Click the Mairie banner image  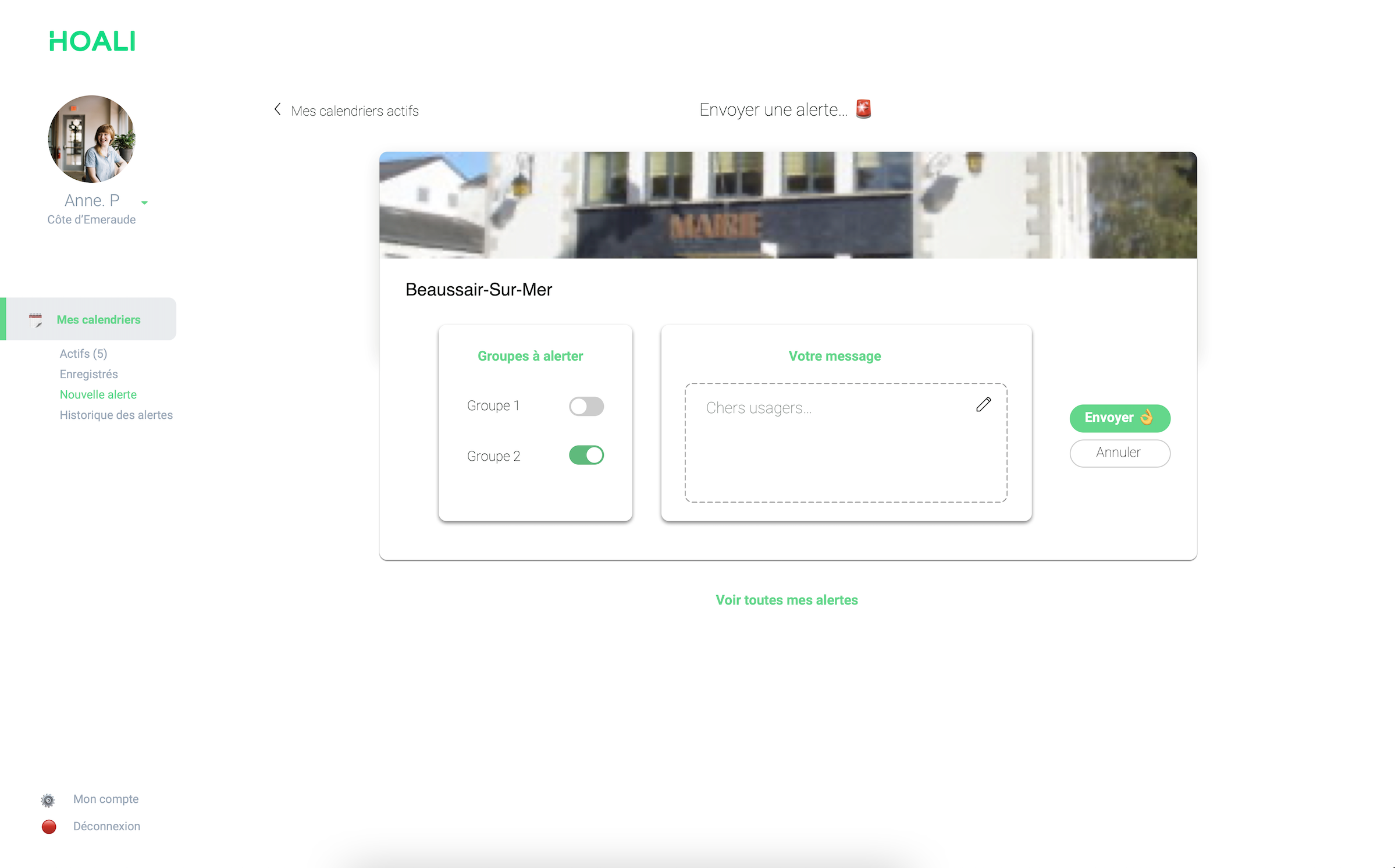[x=788, y=205]
